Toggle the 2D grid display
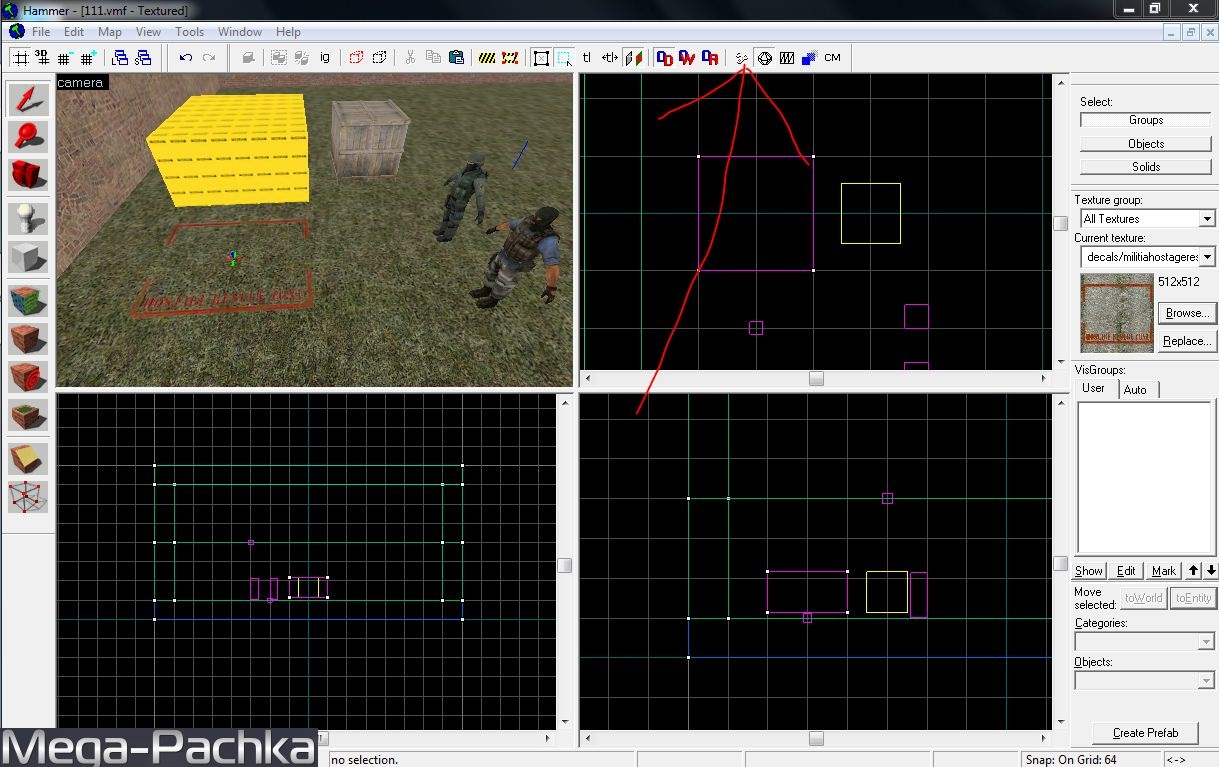This screenshot has width=1219, height=767. point(20,58)
